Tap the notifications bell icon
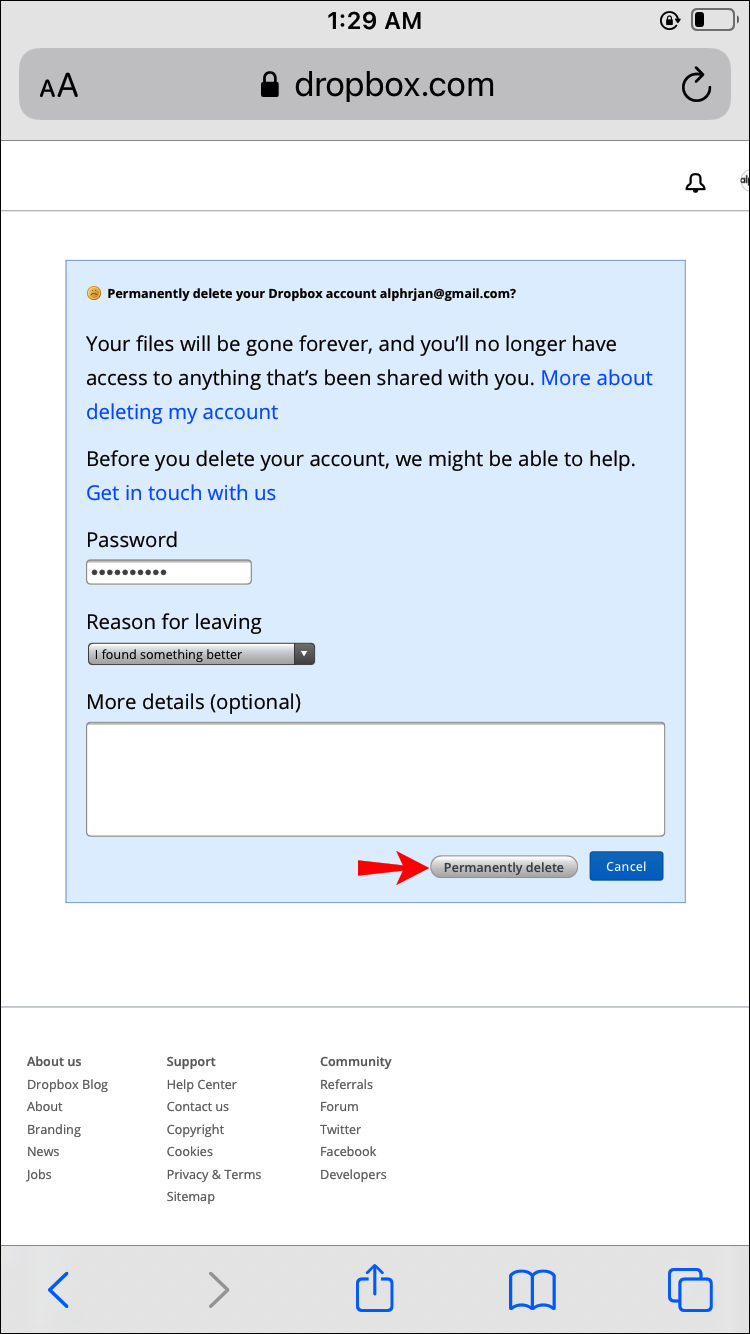Screen dimensions: 750x1334 pyautogui.click(x=695, y=183)
